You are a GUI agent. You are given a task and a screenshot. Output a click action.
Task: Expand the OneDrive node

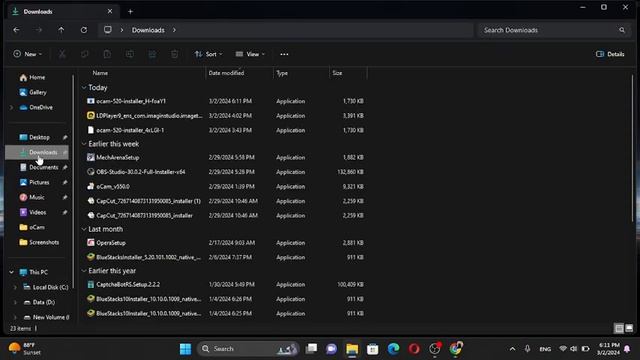tap(11, 107)
